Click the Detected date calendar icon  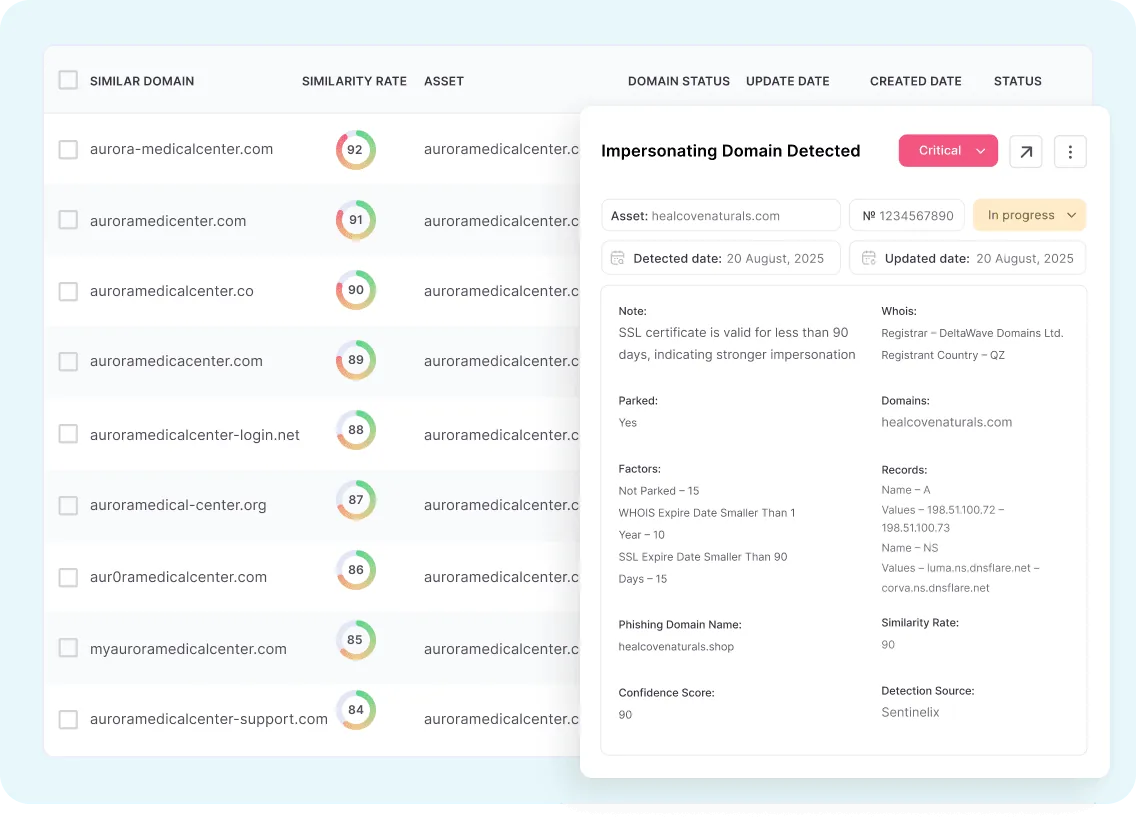617,258
